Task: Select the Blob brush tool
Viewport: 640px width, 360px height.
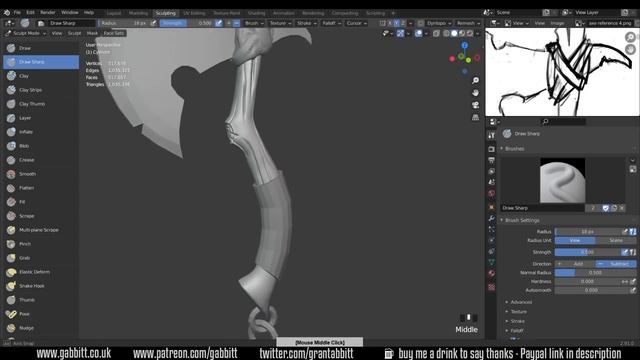Action: (x=41, y=146)
